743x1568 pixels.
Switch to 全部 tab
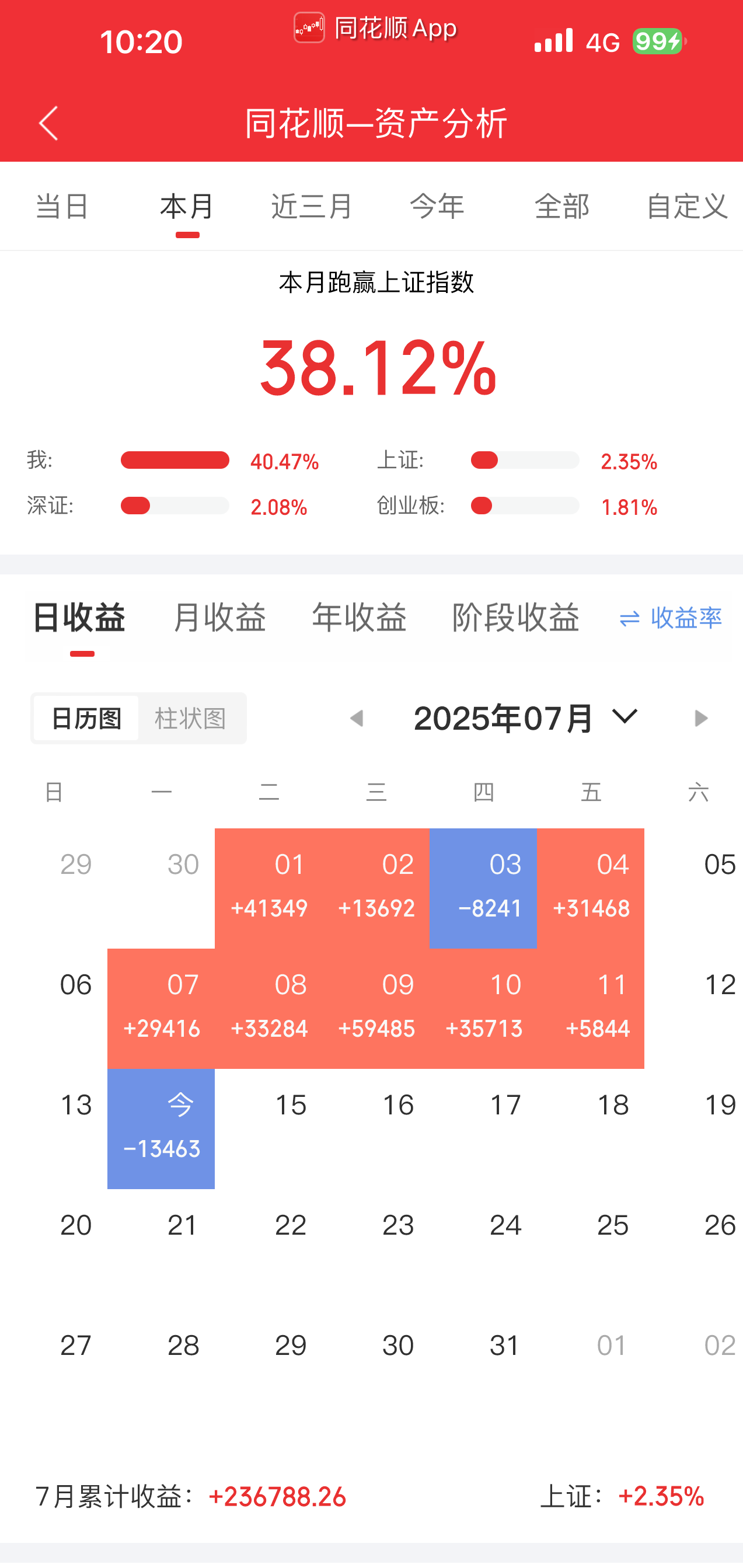(x=562, y=206)
